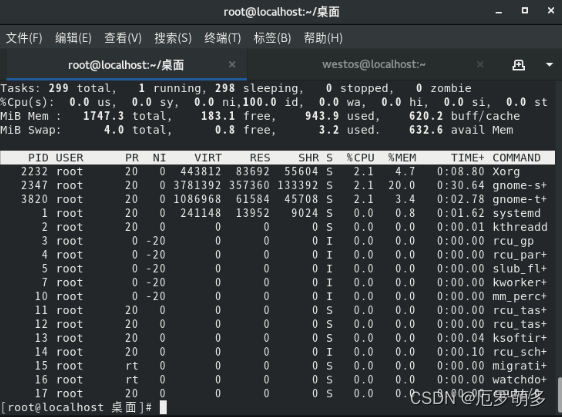Viewport: 562px width, 417px height.
Task: Click the rcu_par+ process name
Action: 519,255
